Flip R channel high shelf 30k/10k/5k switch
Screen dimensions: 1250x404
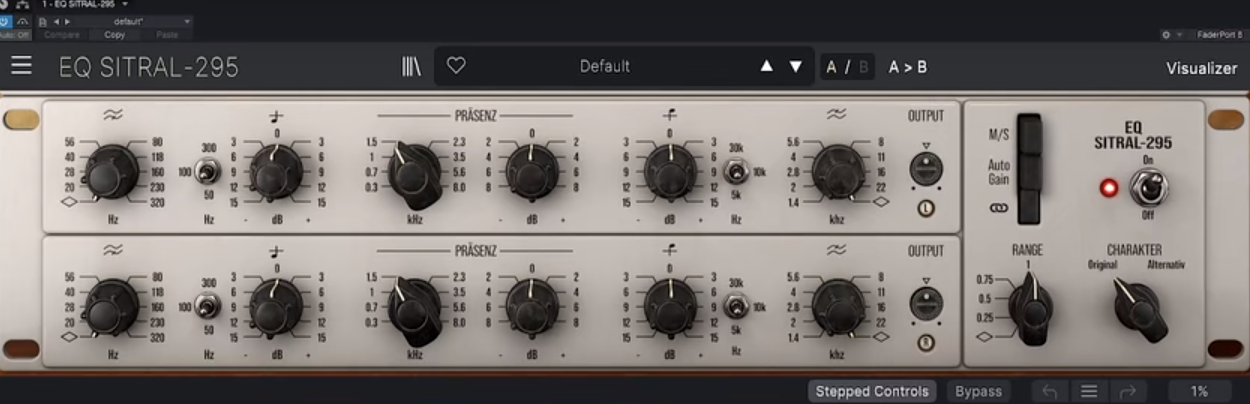pos(736,306)
